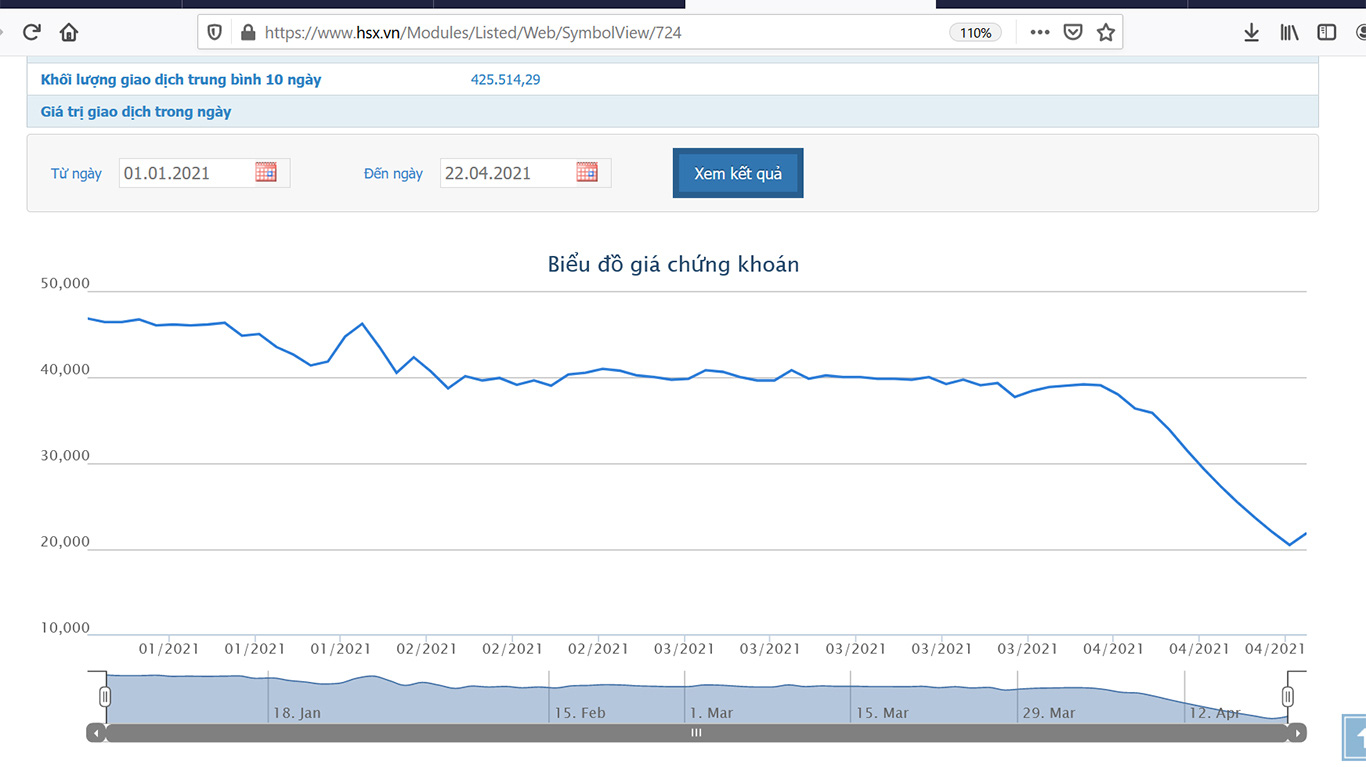Bookmark this page with the star
The height and width of the screenshot is (767, 1366).
[1105, 32]
